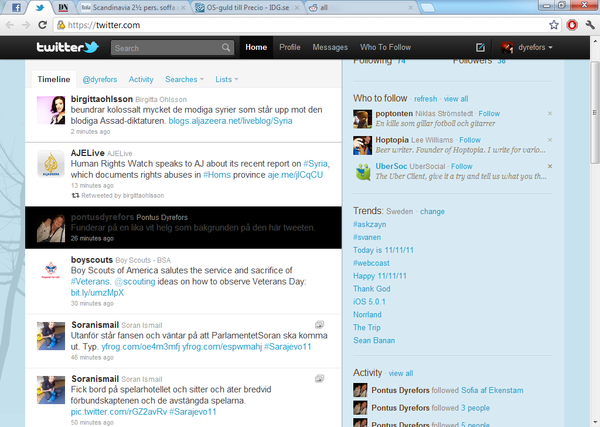
Task: Switch to OS-guld till Precio tab
Action: 248,7
